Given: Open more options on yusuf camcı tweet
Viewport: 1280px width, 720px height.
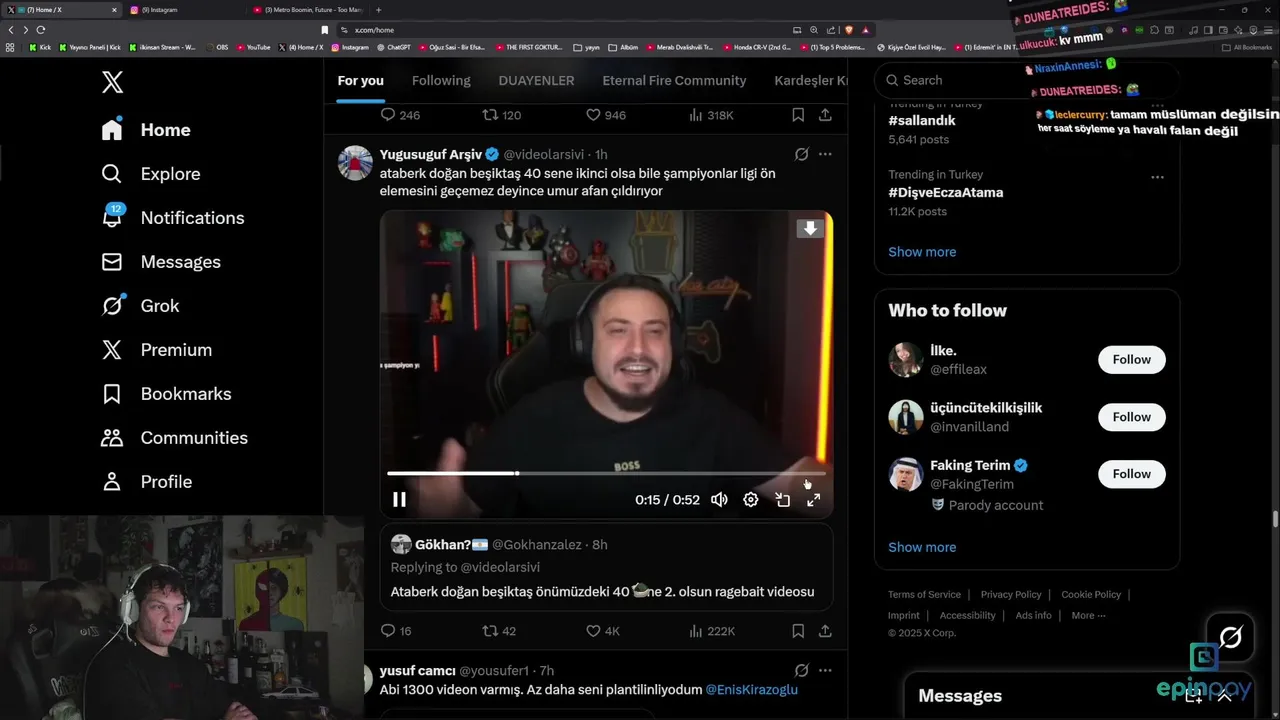Looking at the screenshot, I should 825,670.
